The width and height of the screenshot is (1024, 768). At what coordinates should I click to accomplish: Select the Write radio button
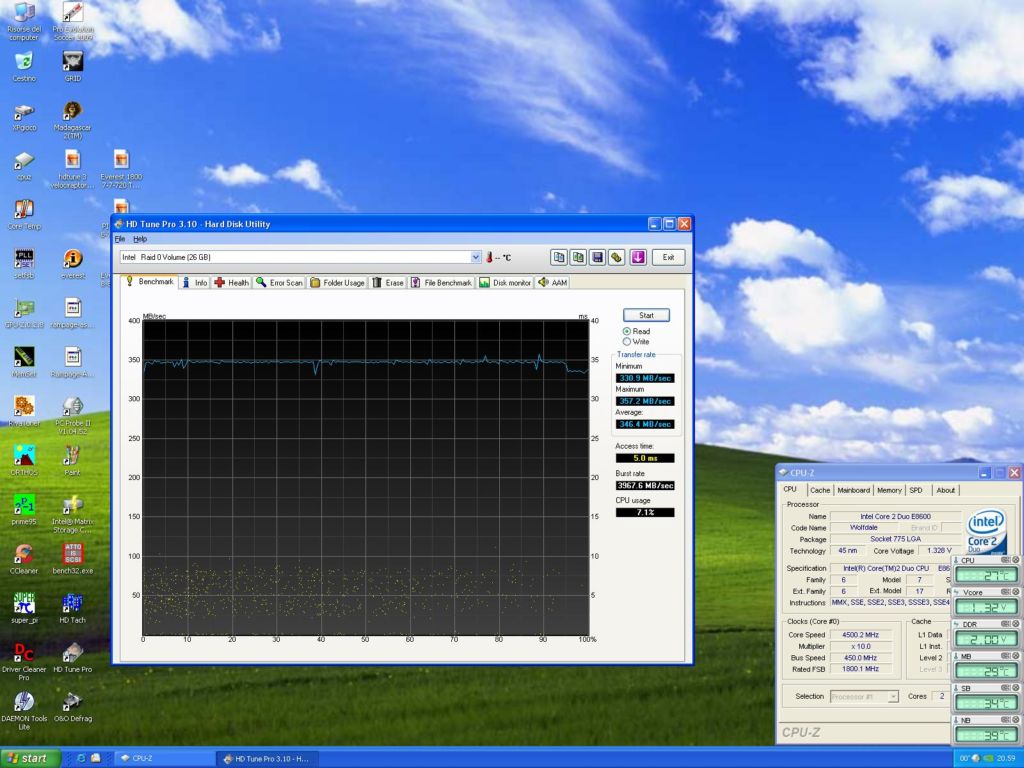(x=626, y=342)
